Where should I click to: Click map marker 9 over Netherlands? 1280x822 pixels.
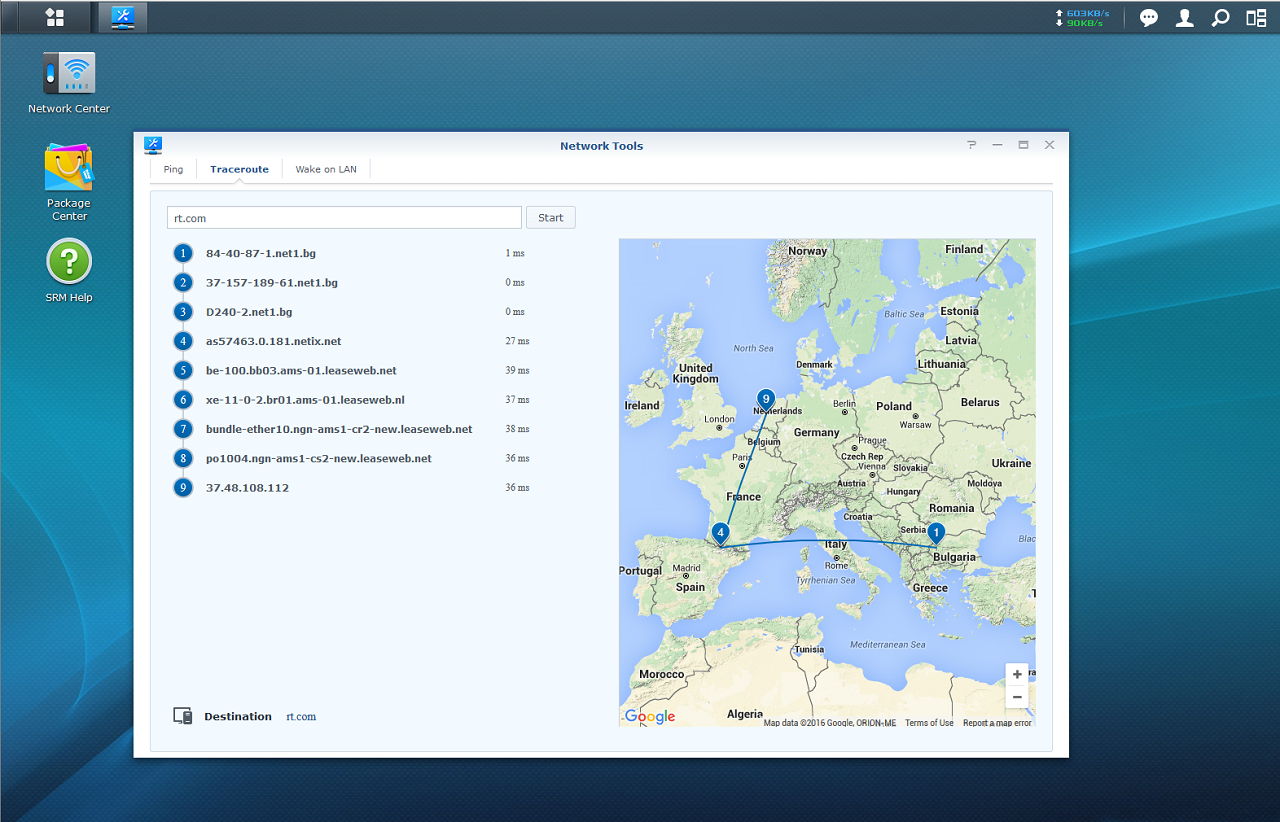pyautogui.click(x=766, y=399)
